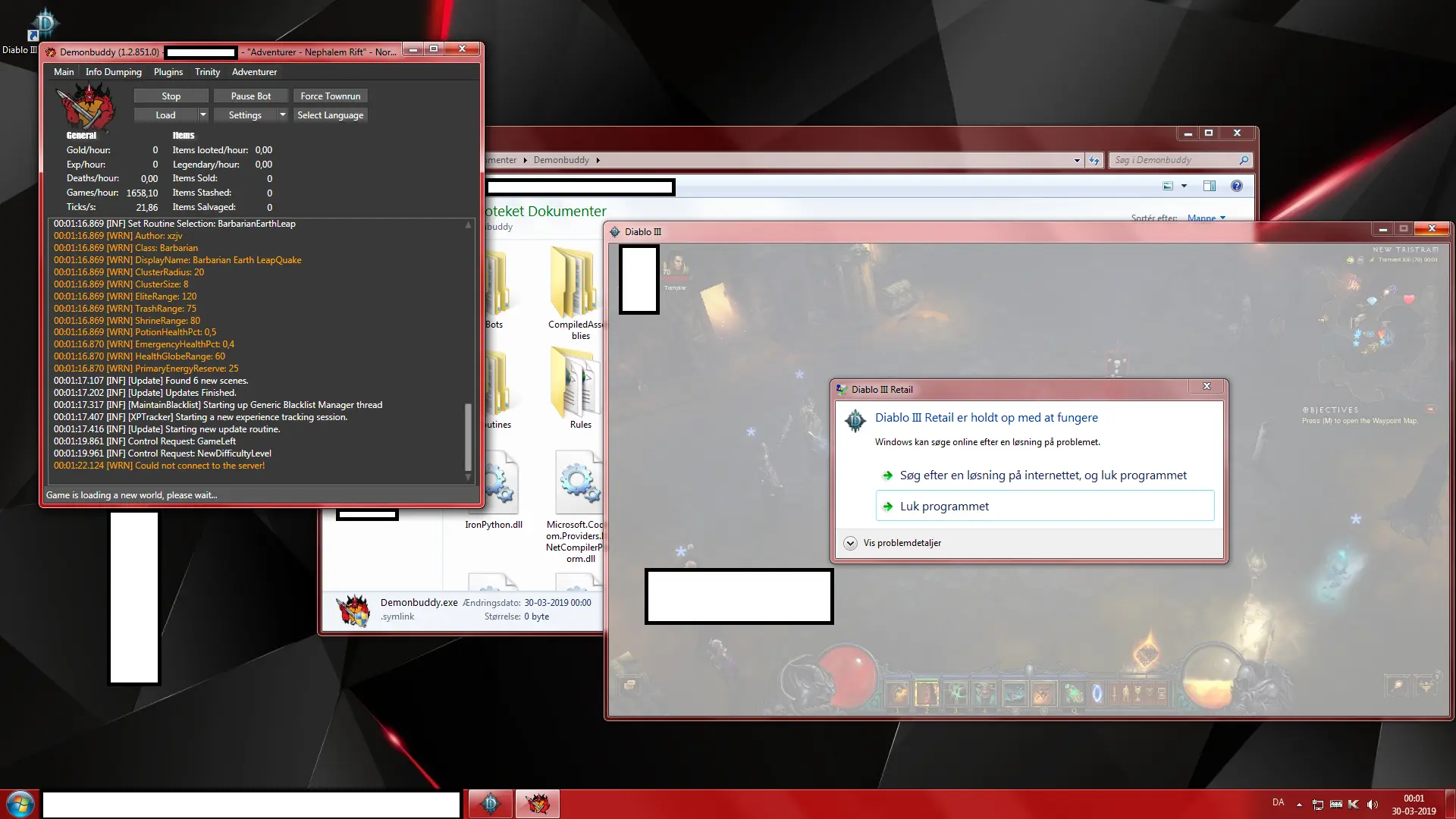Click the Pause Bot button
The image size is (1456, 819).
251,96
